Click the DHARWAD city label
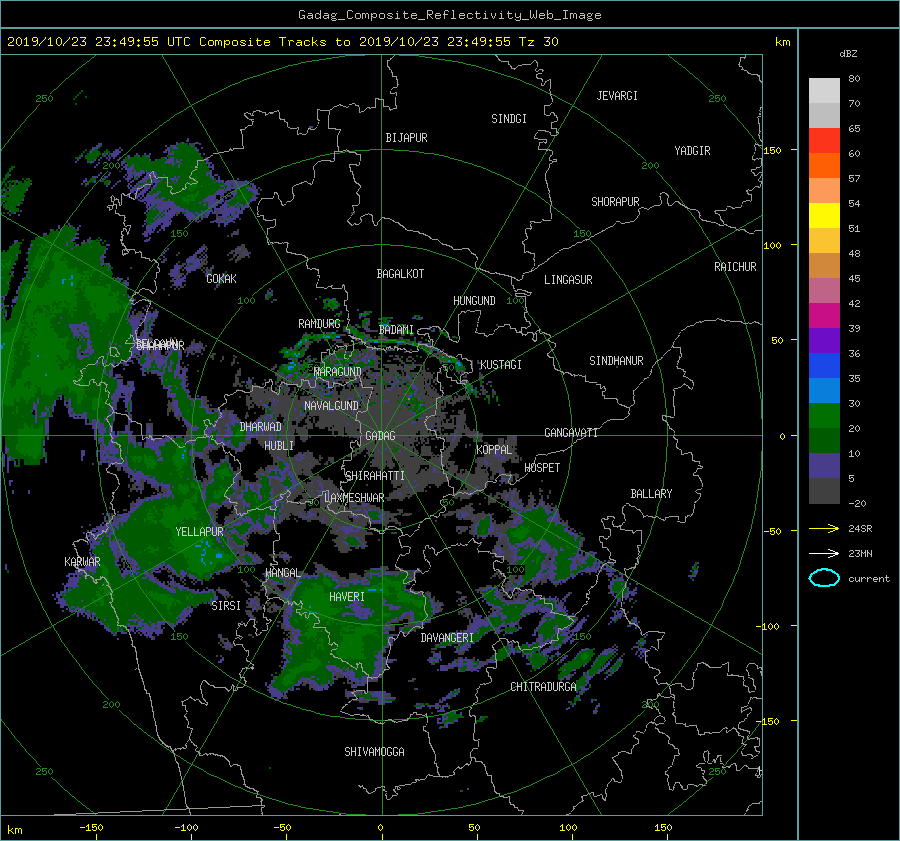The image size is (900, 841). coord(261,427)
